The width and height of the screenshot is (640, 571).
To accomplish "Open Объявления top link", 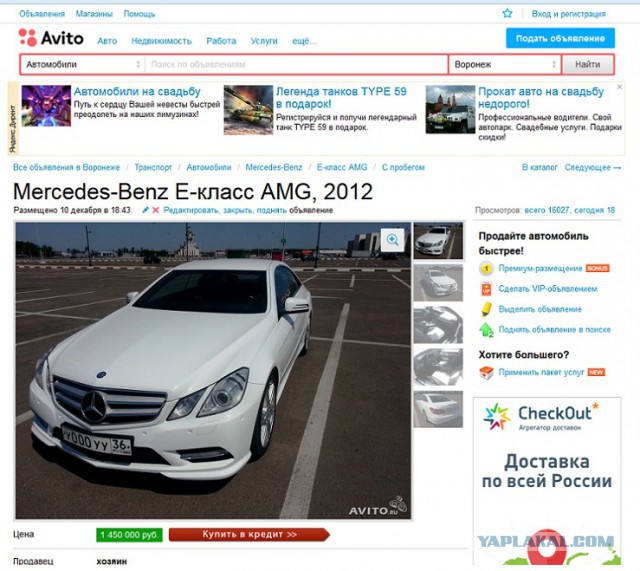I will click(42, 14).
